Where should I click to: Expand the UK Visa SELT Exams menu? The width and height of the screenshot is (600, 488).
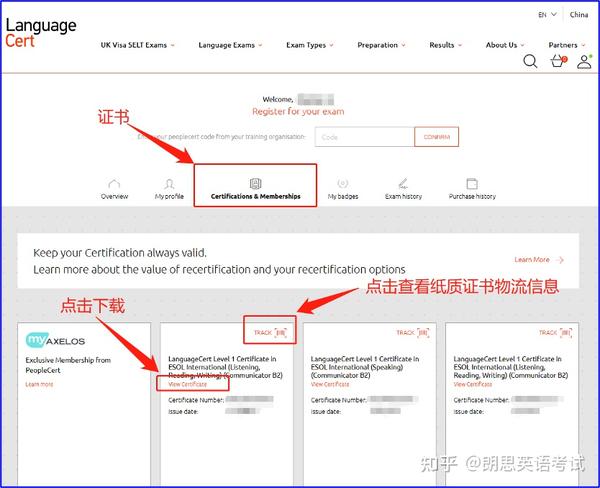point(137,45)
